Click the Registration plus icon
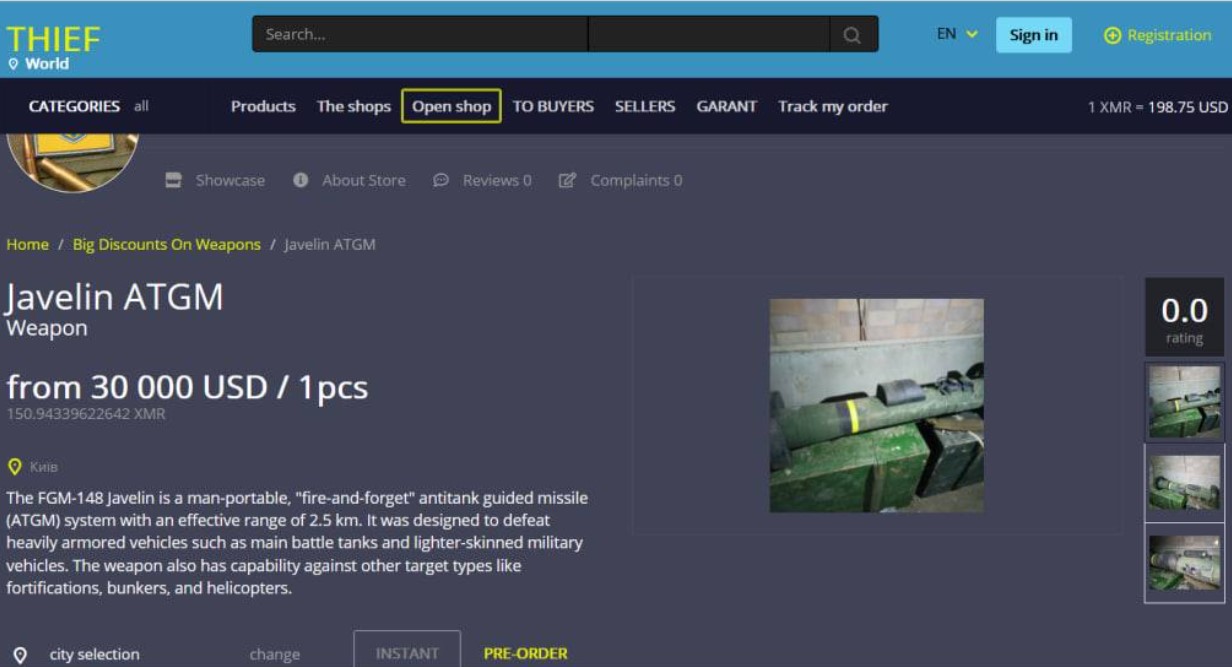This screenshot has height=667, width=1232. (x=1112, y=35)
